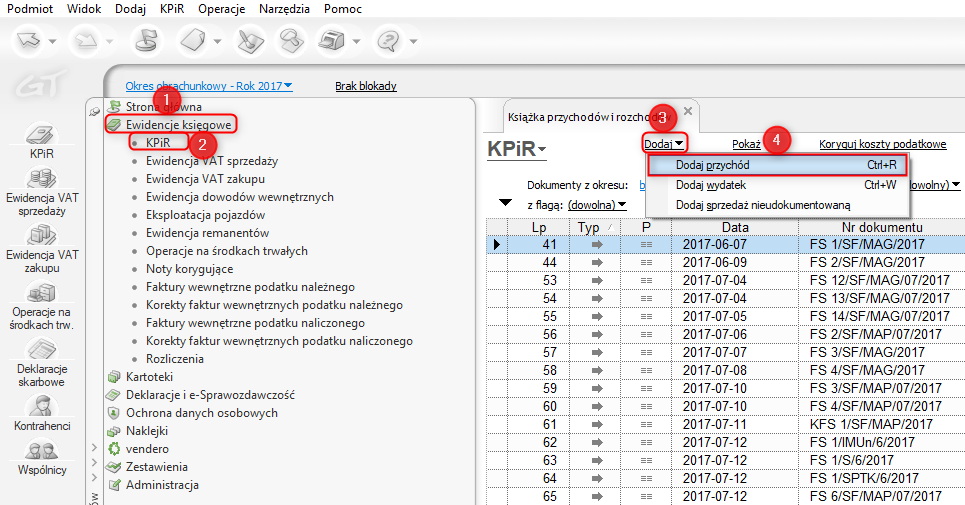Screen dimensions: 965x505
Task: Click the pin icon beside the tree panel
Action: point(94,111)
